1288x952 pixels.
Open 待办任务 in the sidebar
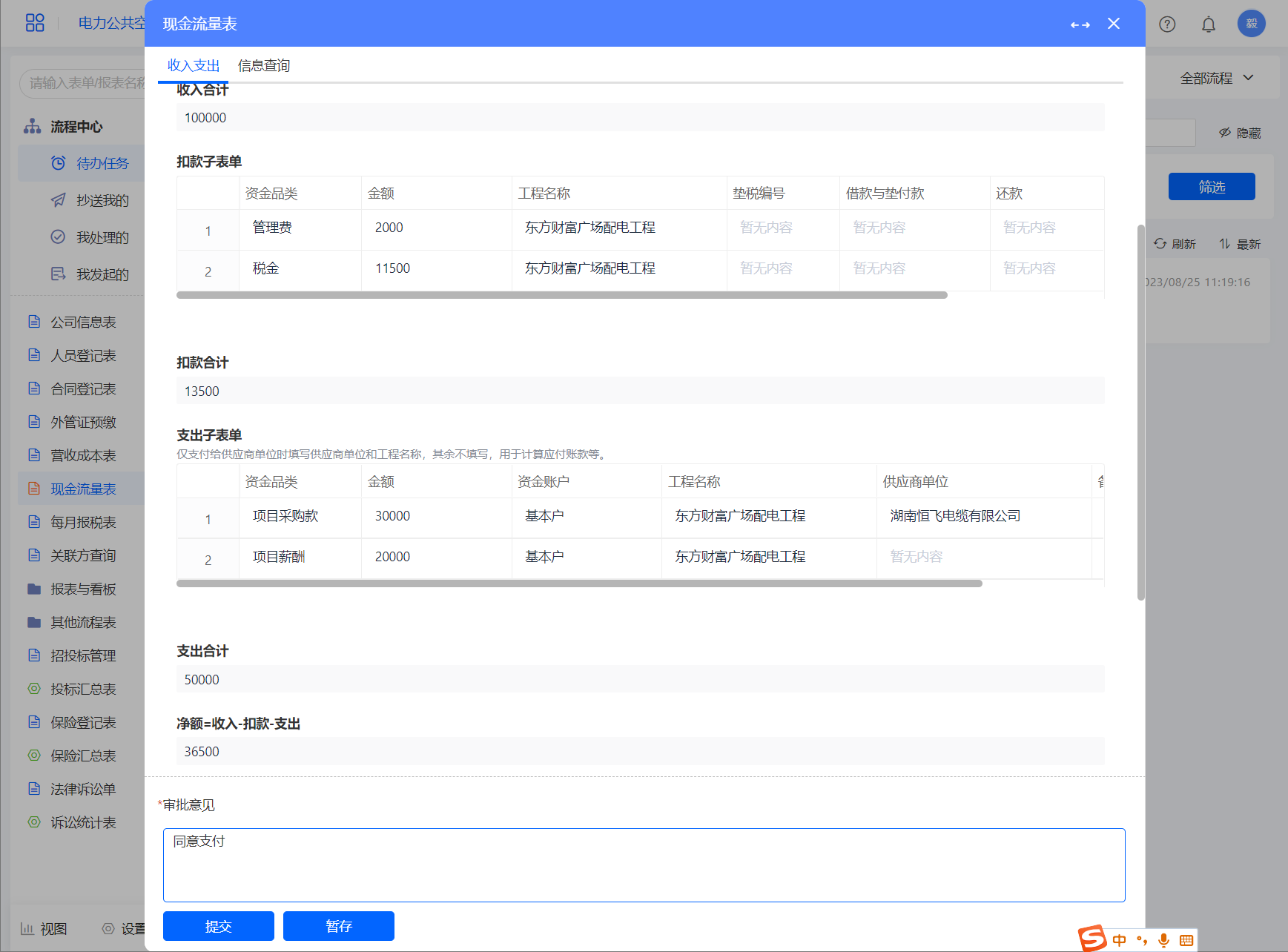102,163
